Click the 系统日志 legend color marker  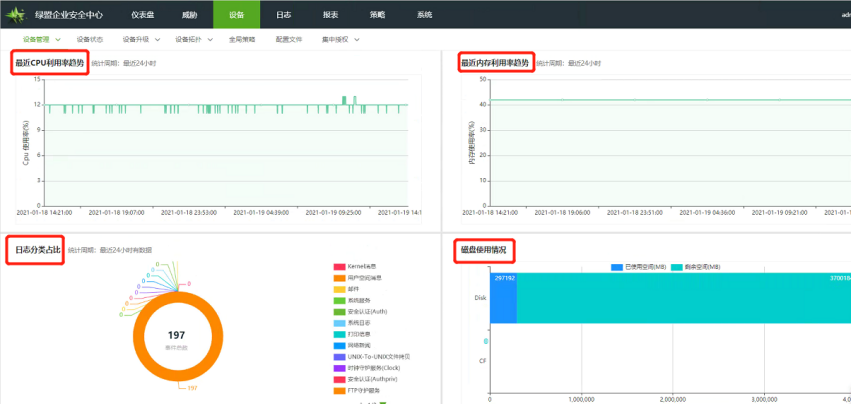tap(338, 322)
